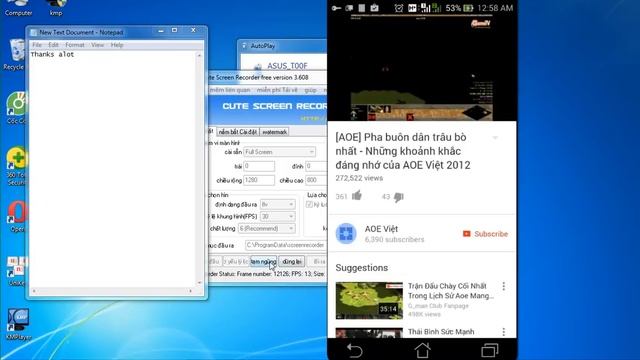Screen dimensions: 640x360
Task: Open the 35:14 suggested video thumbnail
Action: tap(369, 301)
